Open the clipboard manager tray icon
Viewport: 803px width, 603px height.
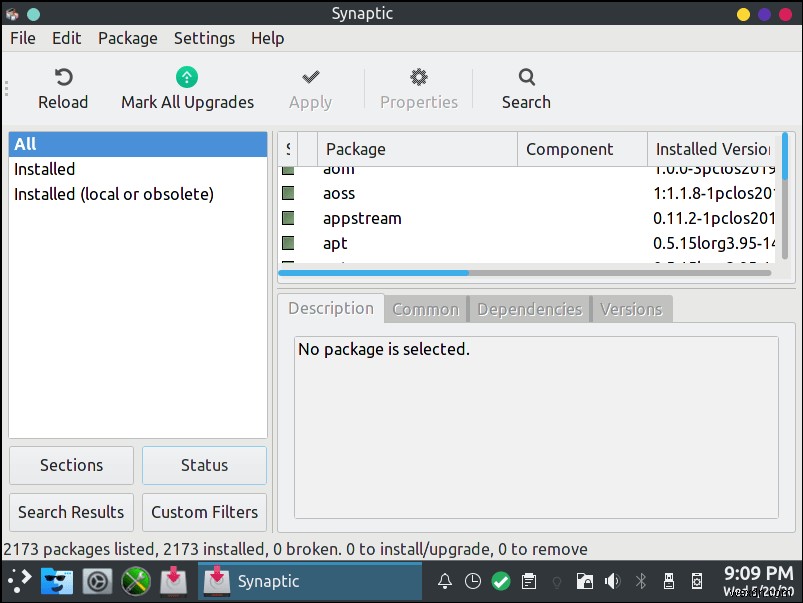click(529, 580)
